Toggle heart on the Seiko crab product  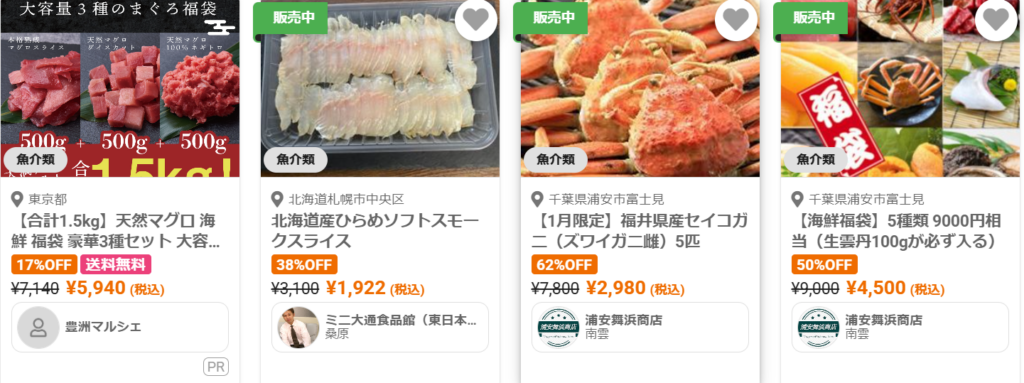pos(736,20)
